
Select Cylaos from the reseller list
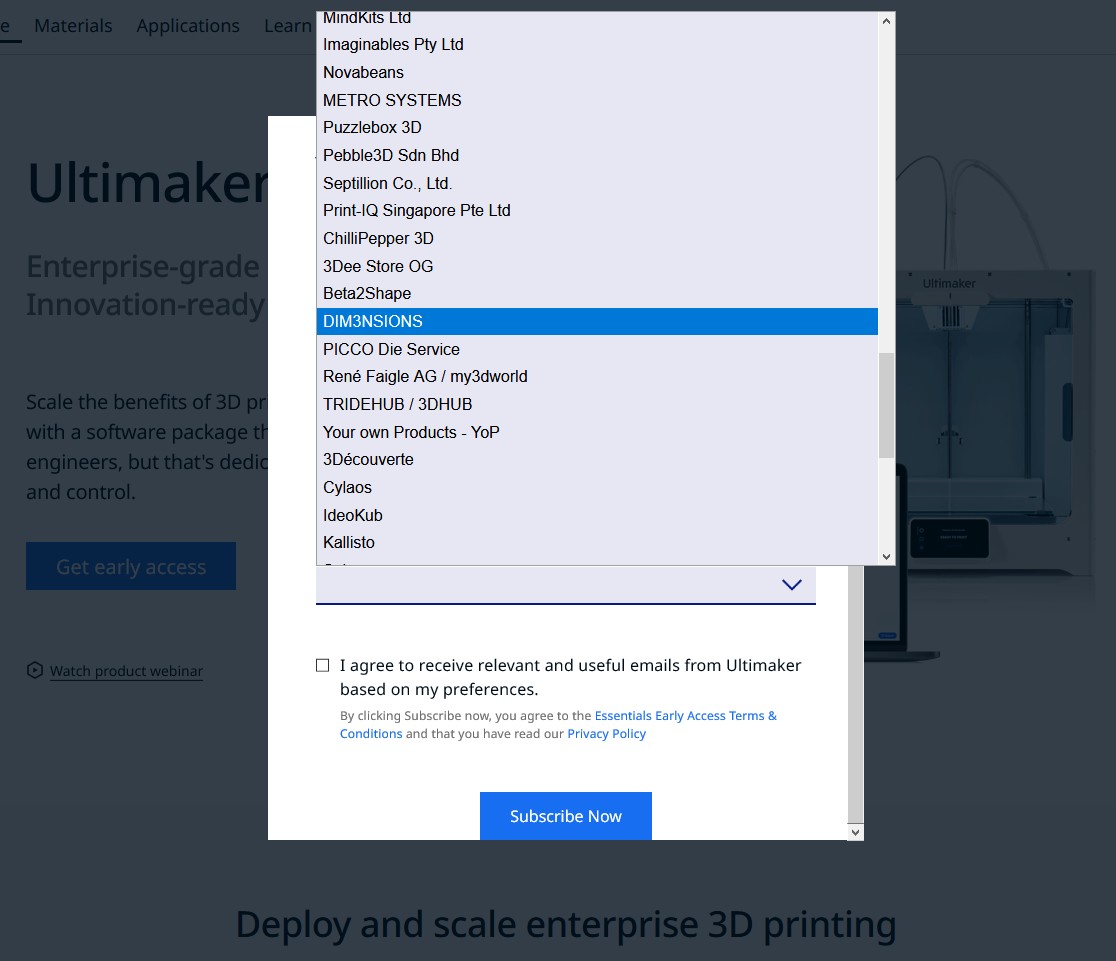tap(347, 487)
